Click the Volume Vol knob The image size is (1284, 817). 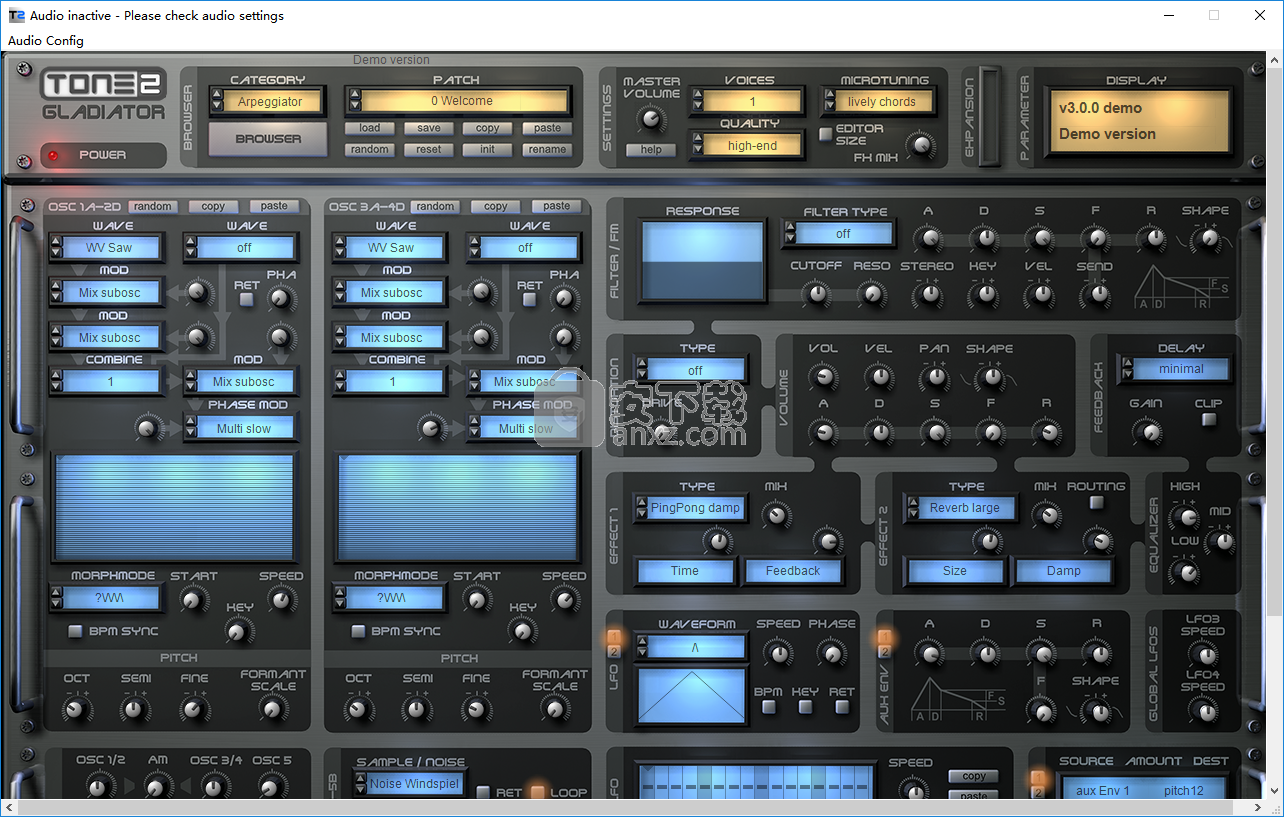(823, 377)
